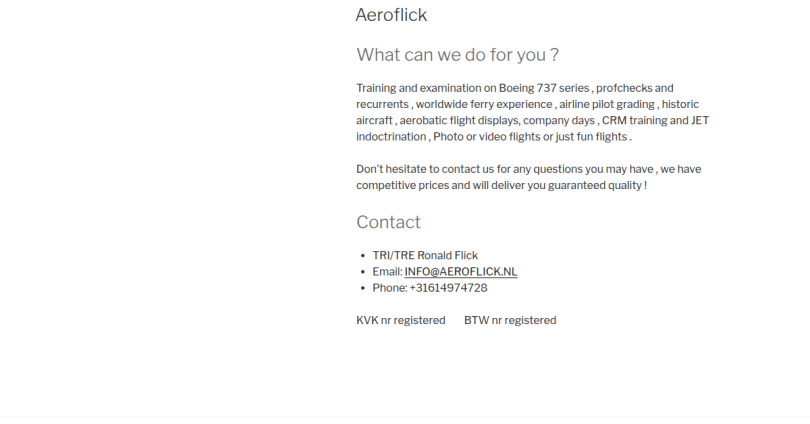Screen dimensions: 810x424
Task: Click the 'Email:' label text
Action: [x=387, y=272]
